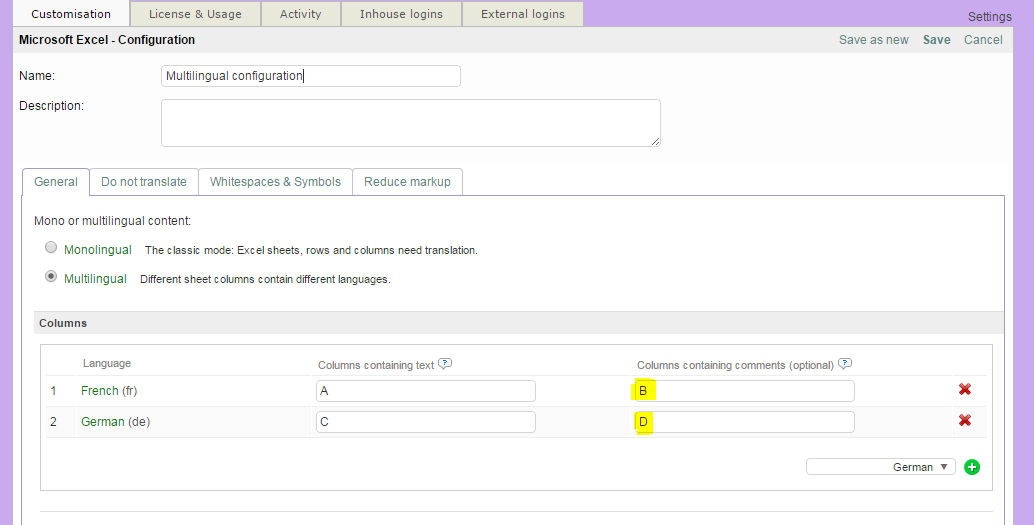Open the Inhouse logins tab
This screenshot has width=1034, height=525.
pos(402,14)
